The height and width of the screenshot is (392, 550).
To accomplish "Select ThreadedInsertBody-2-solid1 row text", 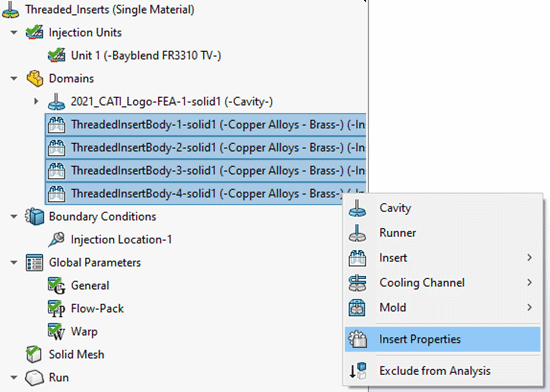I will coord(218,148).
